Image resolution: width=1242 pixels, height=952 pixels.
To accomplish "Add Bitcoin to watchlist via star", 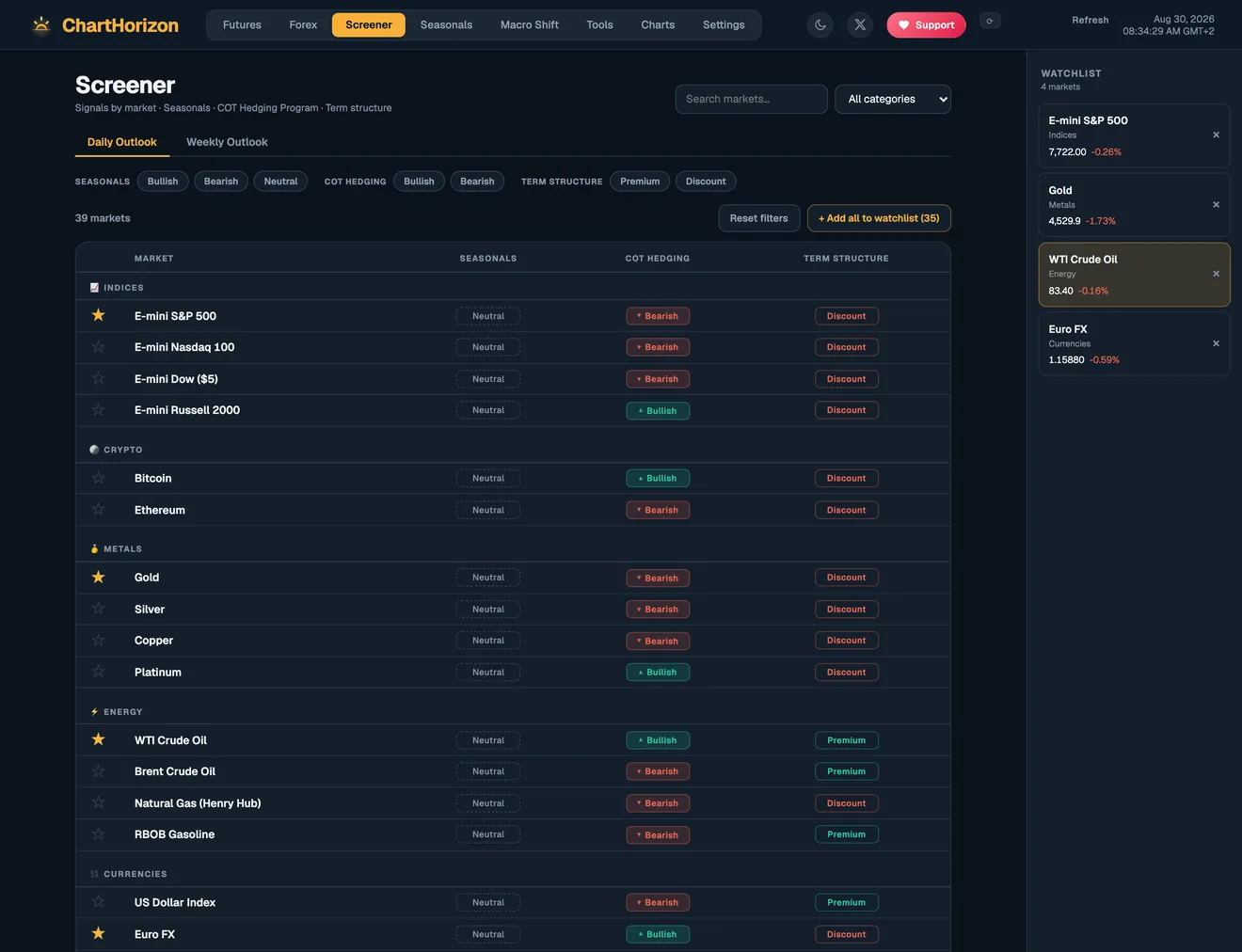I will pos(98,478).
